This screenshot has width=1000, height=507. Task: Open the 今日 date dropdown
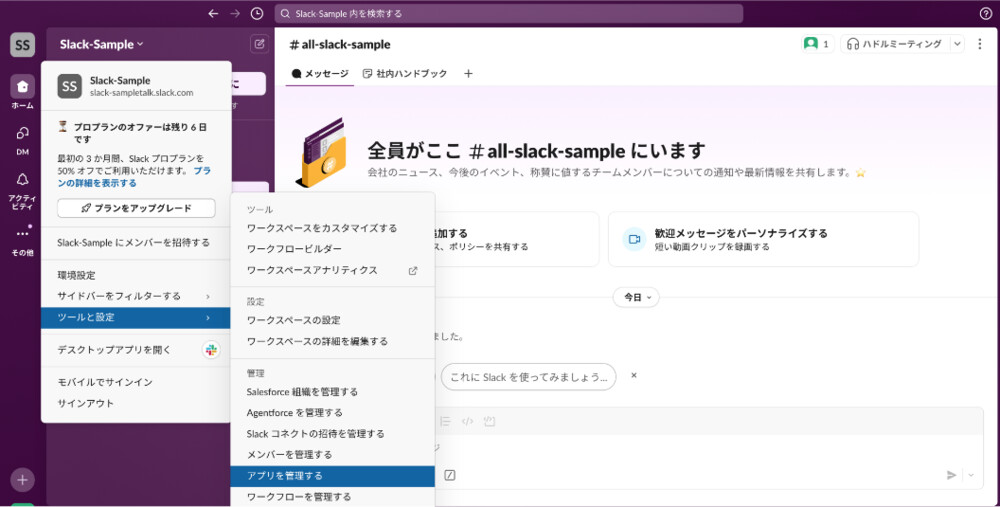point(636,297)
